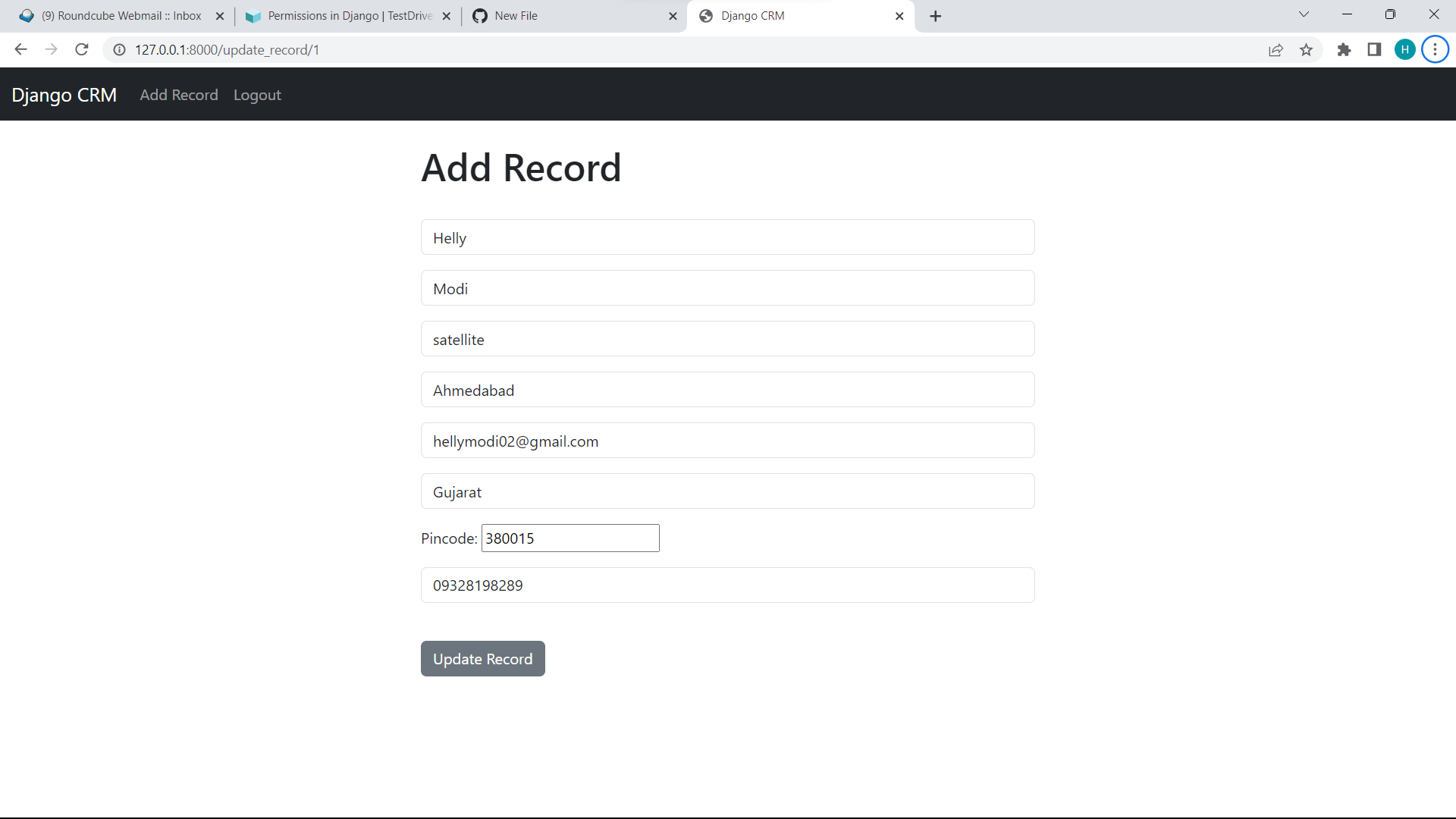Open the share this page icon

coord(1276,49)
